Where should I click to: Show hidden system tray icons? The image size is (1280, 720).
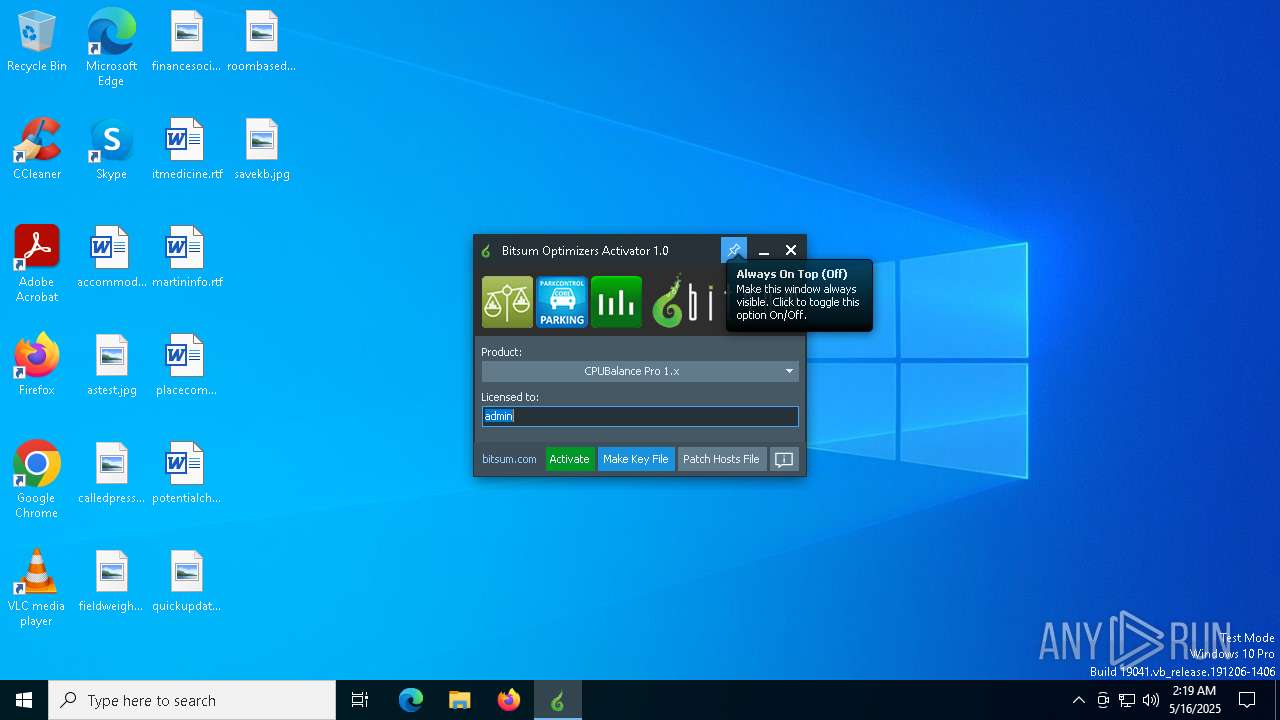[x=1078, y=700]
